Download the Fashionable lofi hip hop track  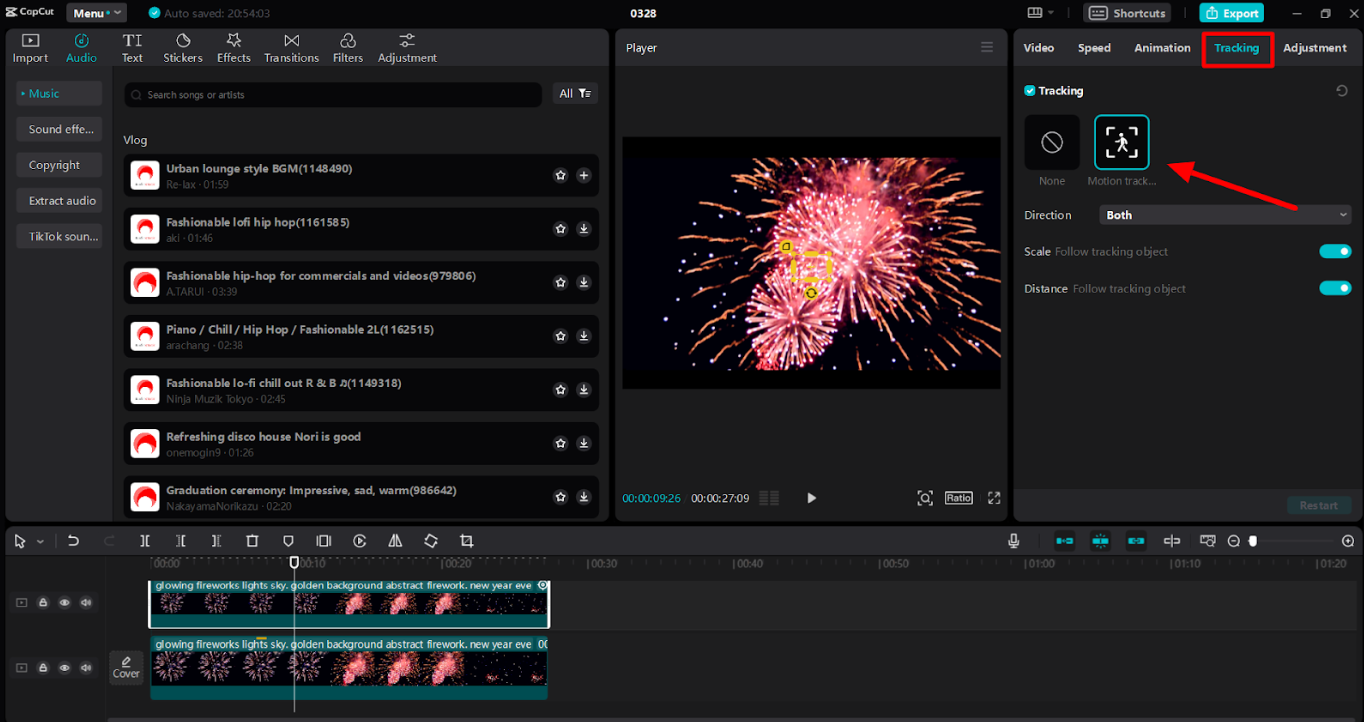[x=584, y=229]
